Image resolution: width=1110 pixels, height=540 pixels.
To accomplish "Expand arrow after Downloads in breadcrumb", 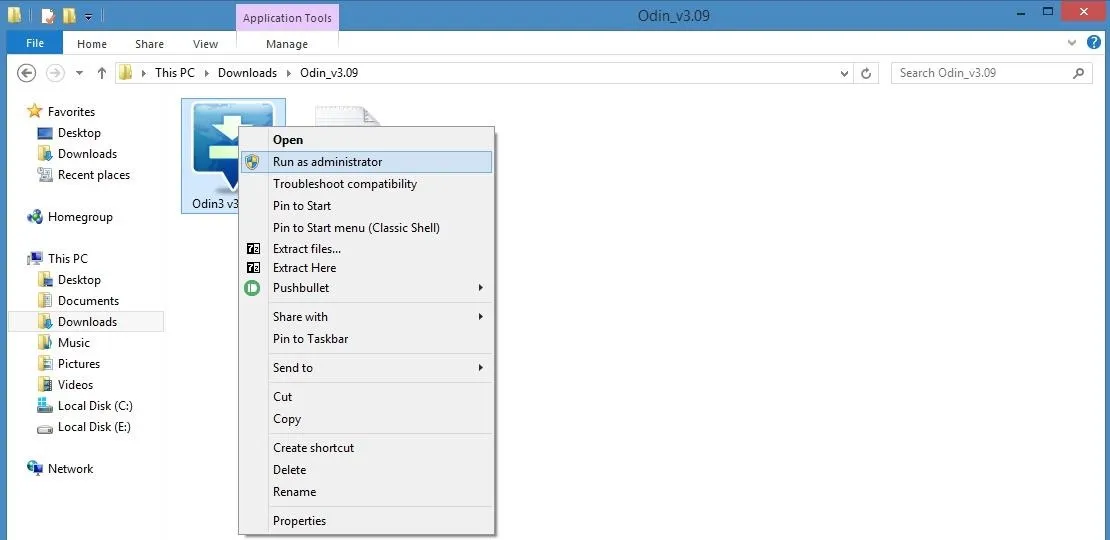I will (x=288, y=73).
